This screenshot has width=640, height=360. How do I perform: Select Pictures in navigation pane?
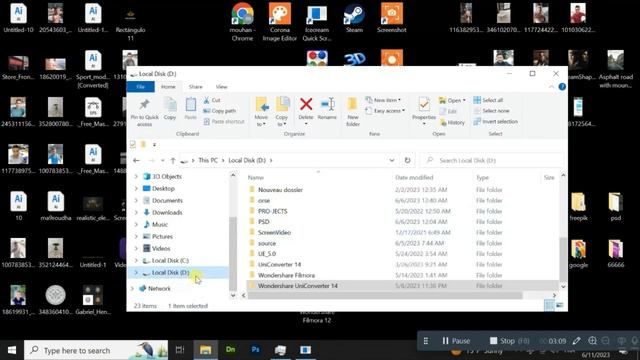162,236
